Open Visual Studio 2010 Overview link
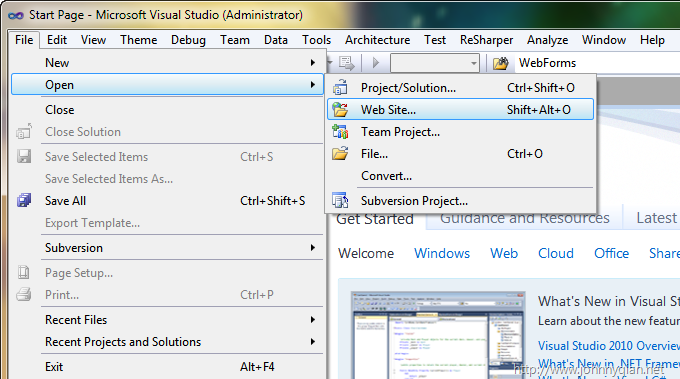 point(609,346)
